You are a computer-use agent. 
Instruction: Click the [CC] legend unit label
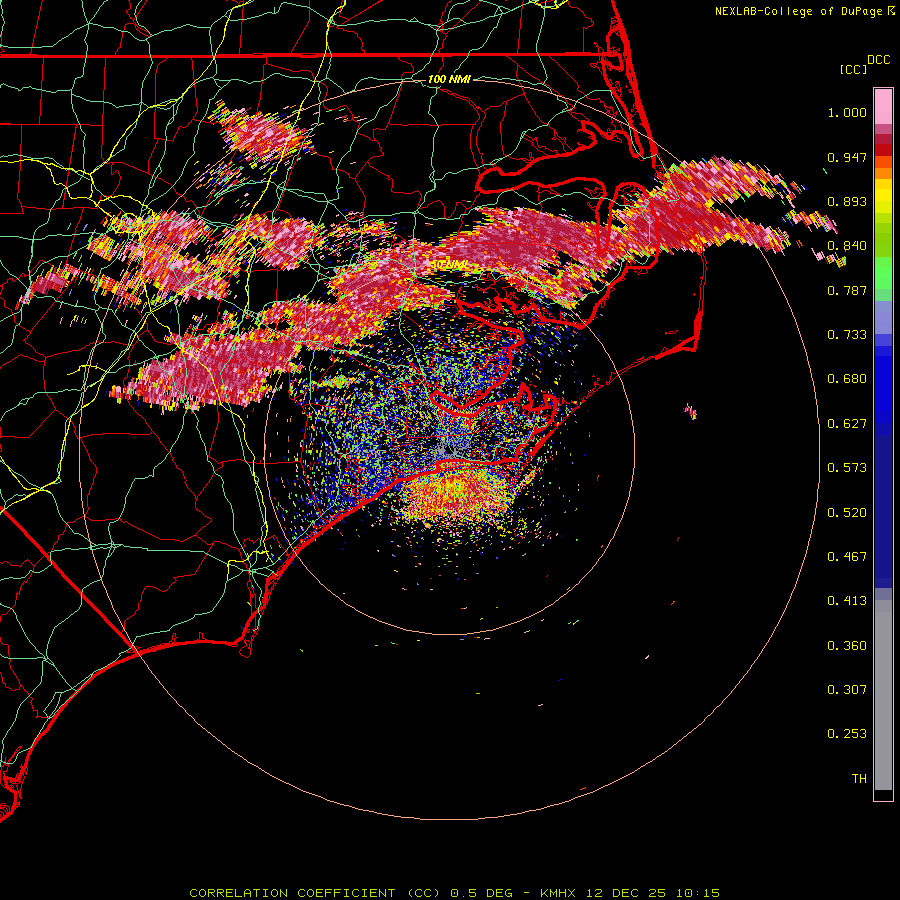[853, 69]
